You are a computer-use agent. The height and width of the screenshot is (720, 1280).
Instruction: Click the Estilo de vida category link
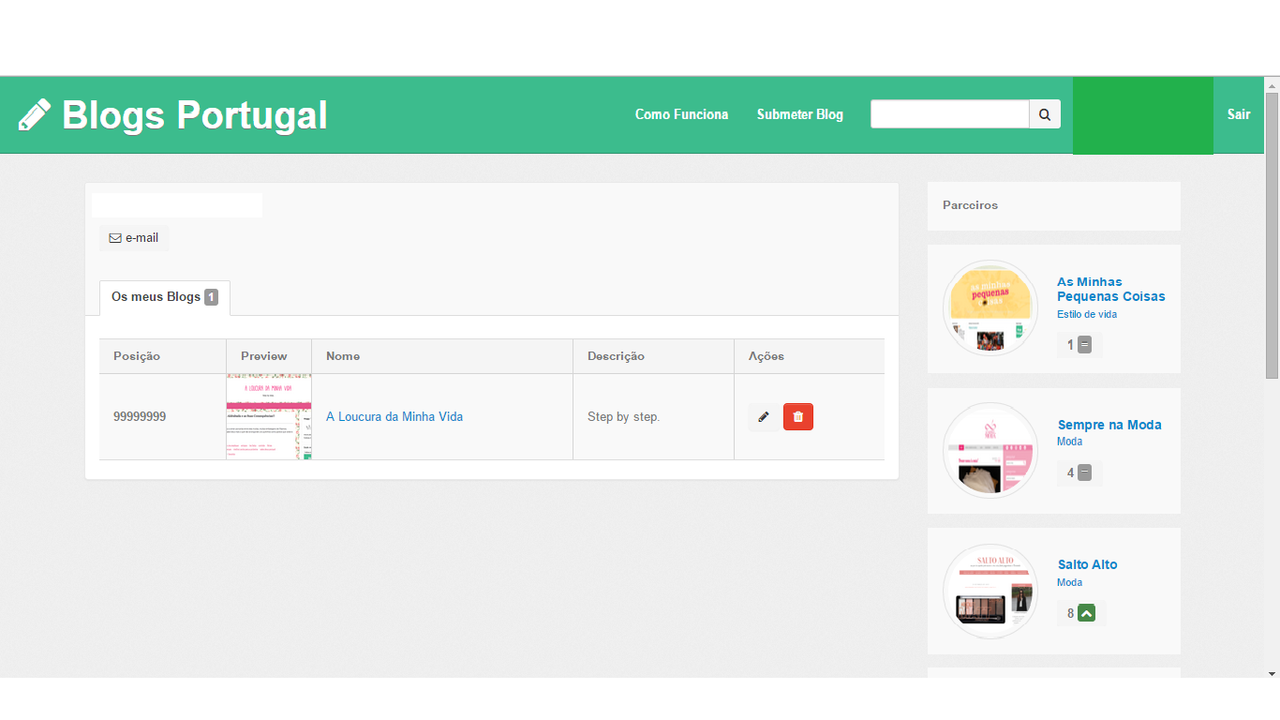coord(1086,314)
